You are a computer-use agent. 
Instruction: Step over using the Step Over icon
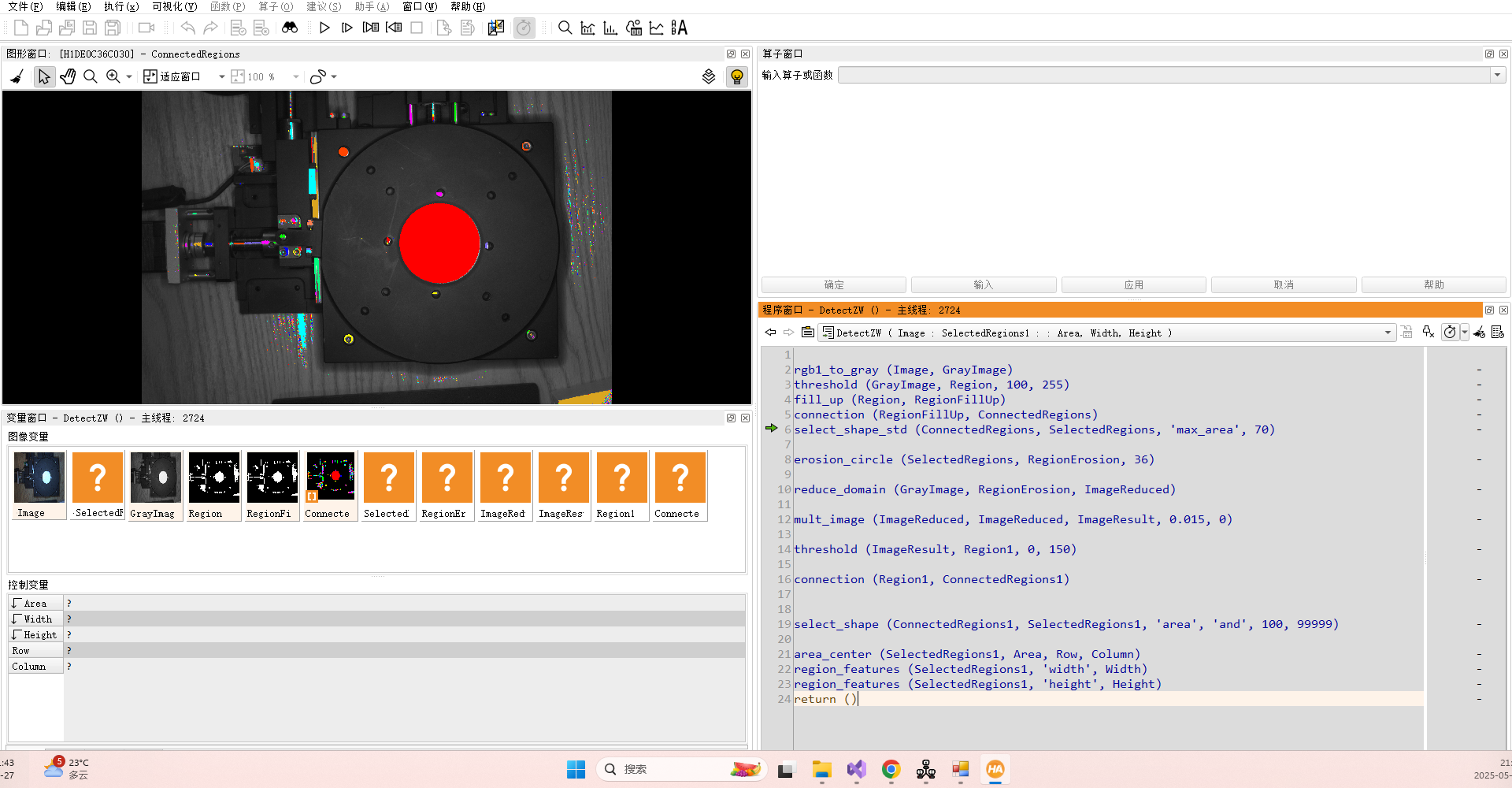tap(346, 28)
